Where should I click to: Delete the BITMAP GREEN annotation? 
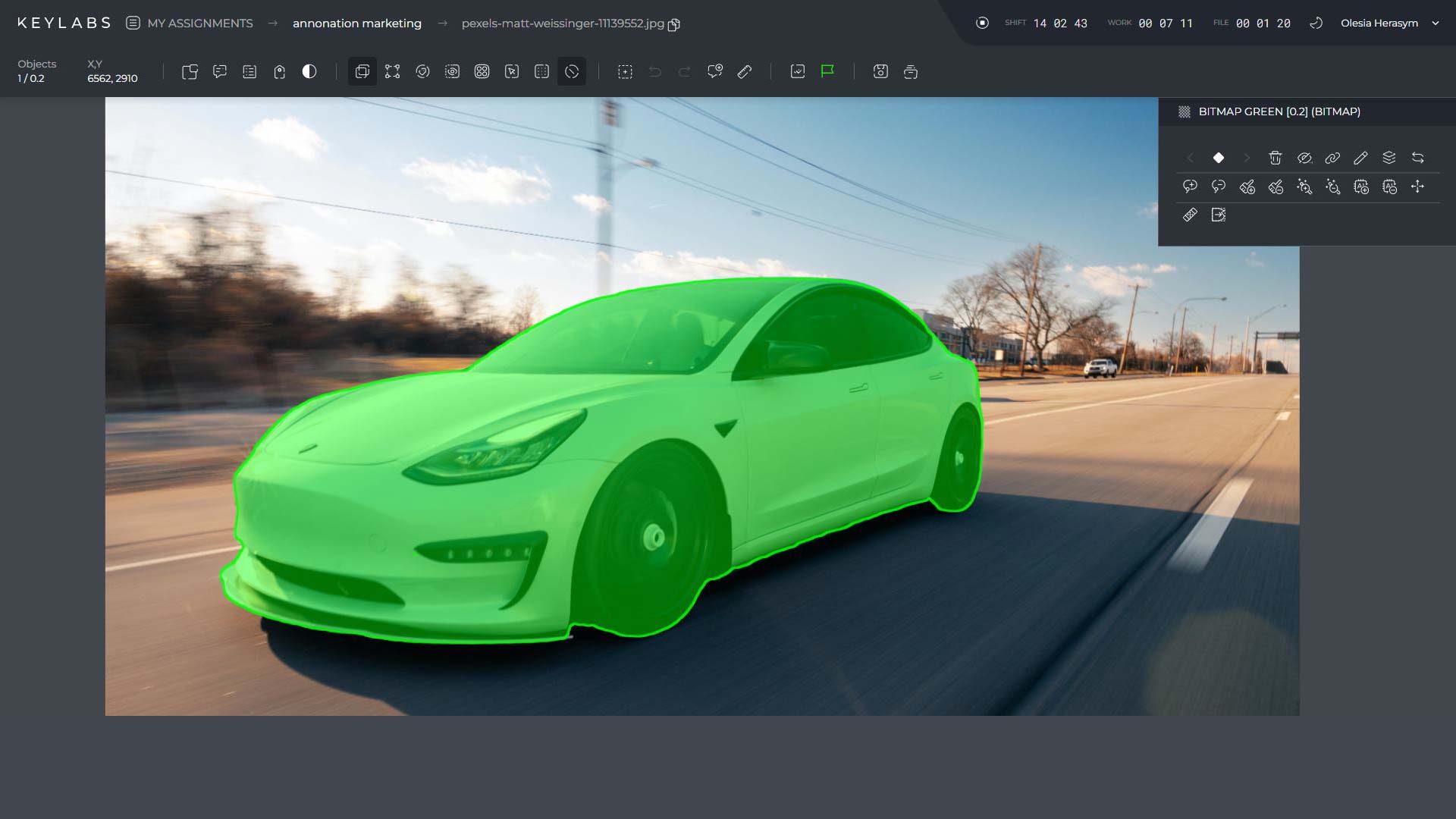pos(1276,158)
